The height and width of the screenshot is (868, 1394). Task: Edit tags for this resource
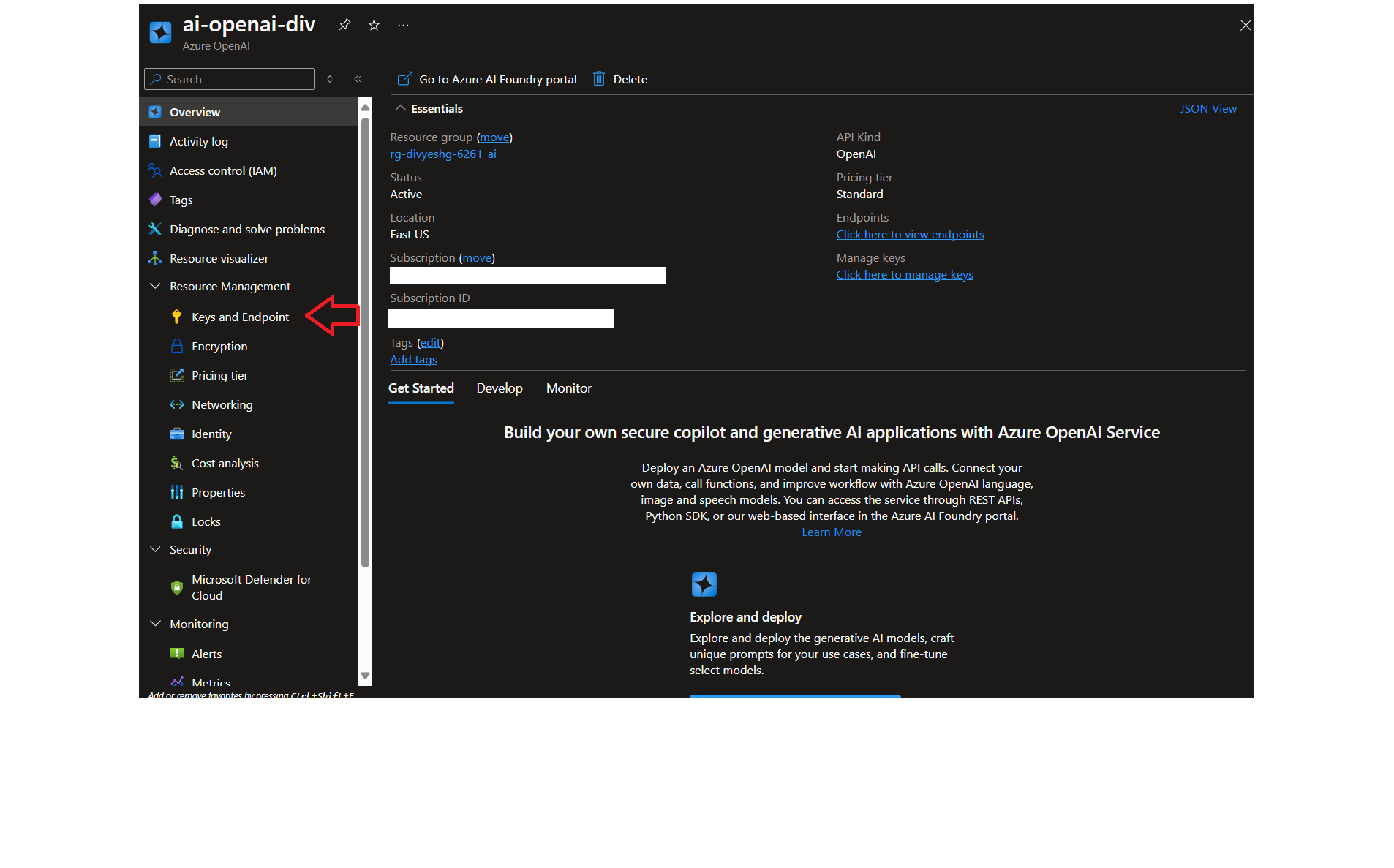431,342
